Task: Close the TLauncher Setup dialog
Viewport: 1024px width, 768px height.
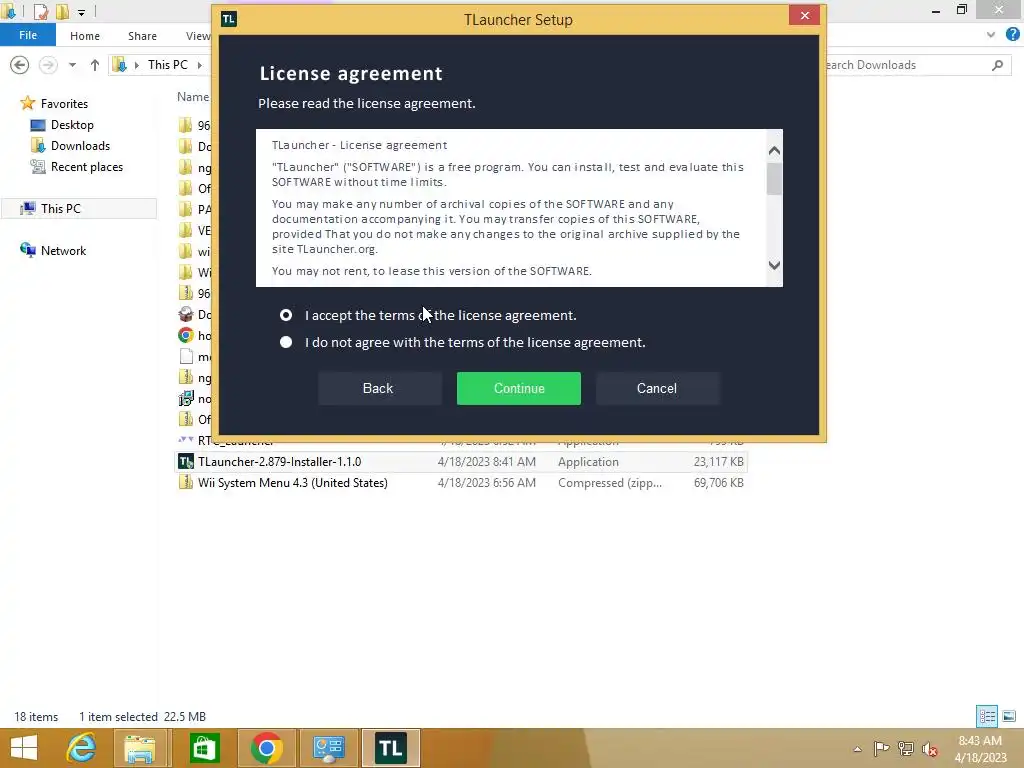Action: 805,15
